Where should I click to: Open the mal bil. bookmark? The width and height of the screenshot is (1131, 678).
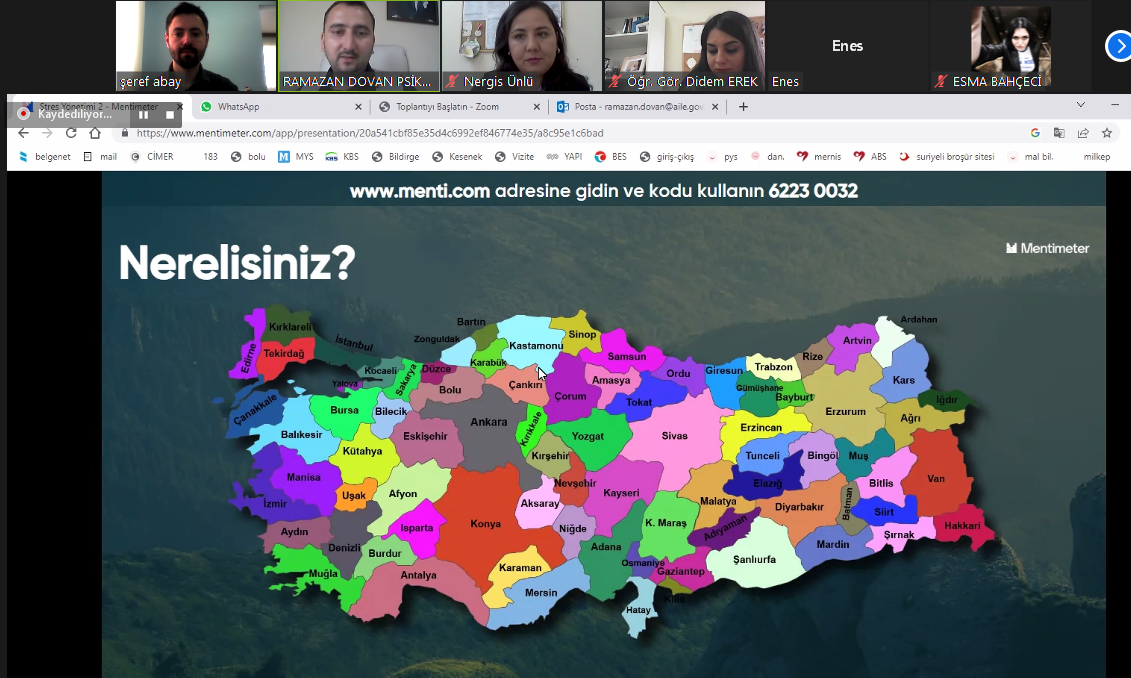tap(1031, 157)
